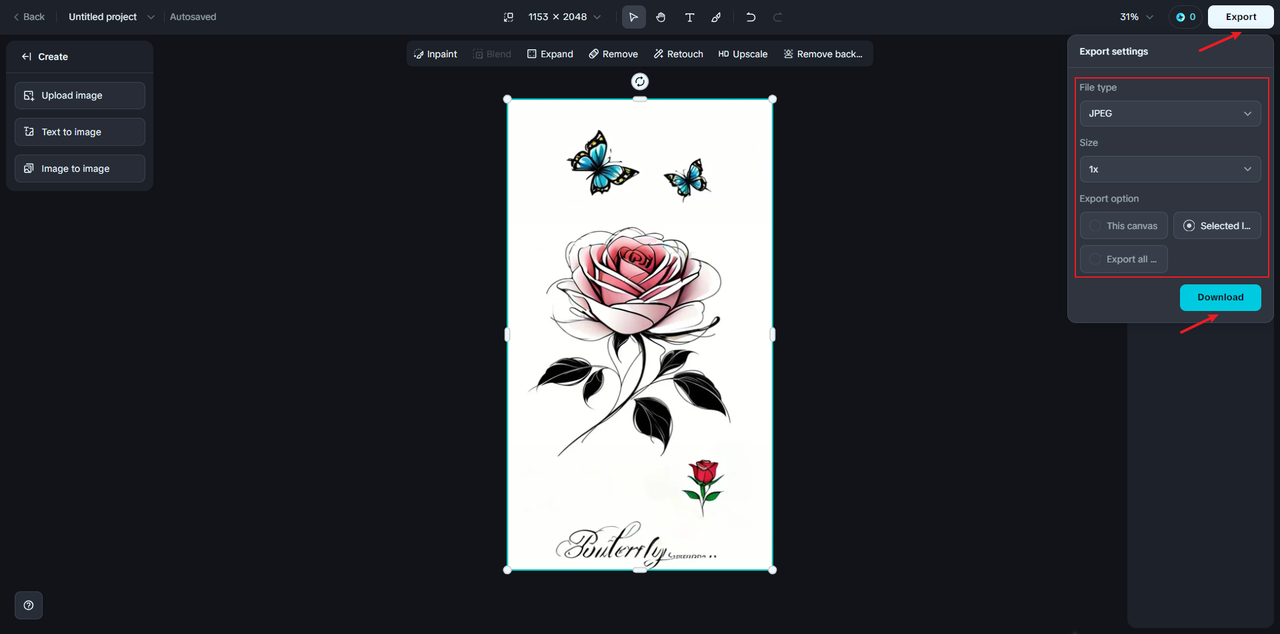Choose the Remove tool
This screenshot has height=634, width=1280.
tap(613, 54)
